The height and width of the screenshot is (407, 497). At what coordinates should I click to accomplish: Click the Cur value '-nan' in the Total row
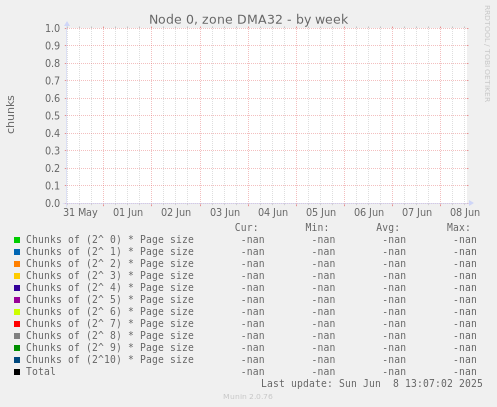(253, 372)
